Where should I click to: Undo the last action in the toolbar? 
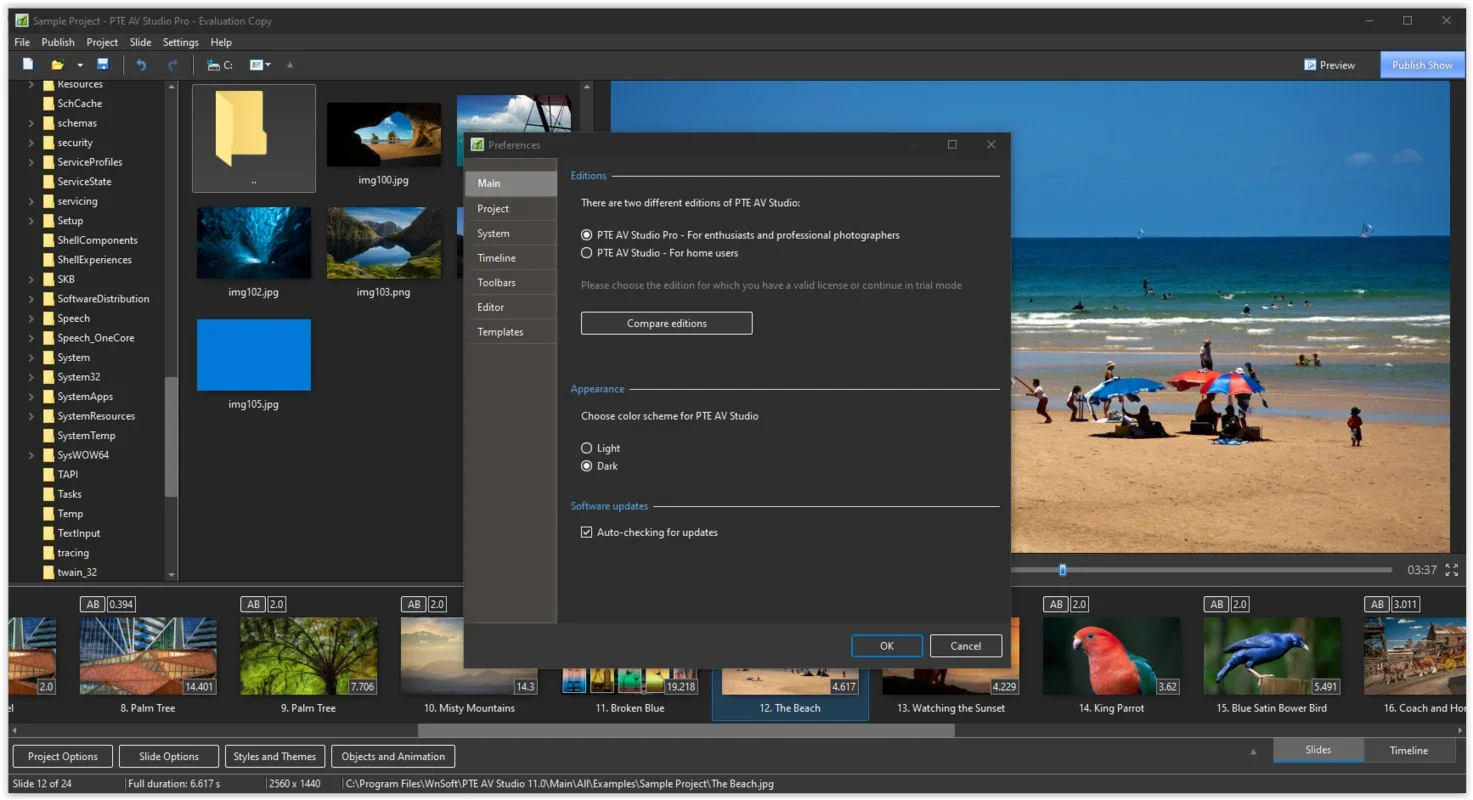[141, 65]
